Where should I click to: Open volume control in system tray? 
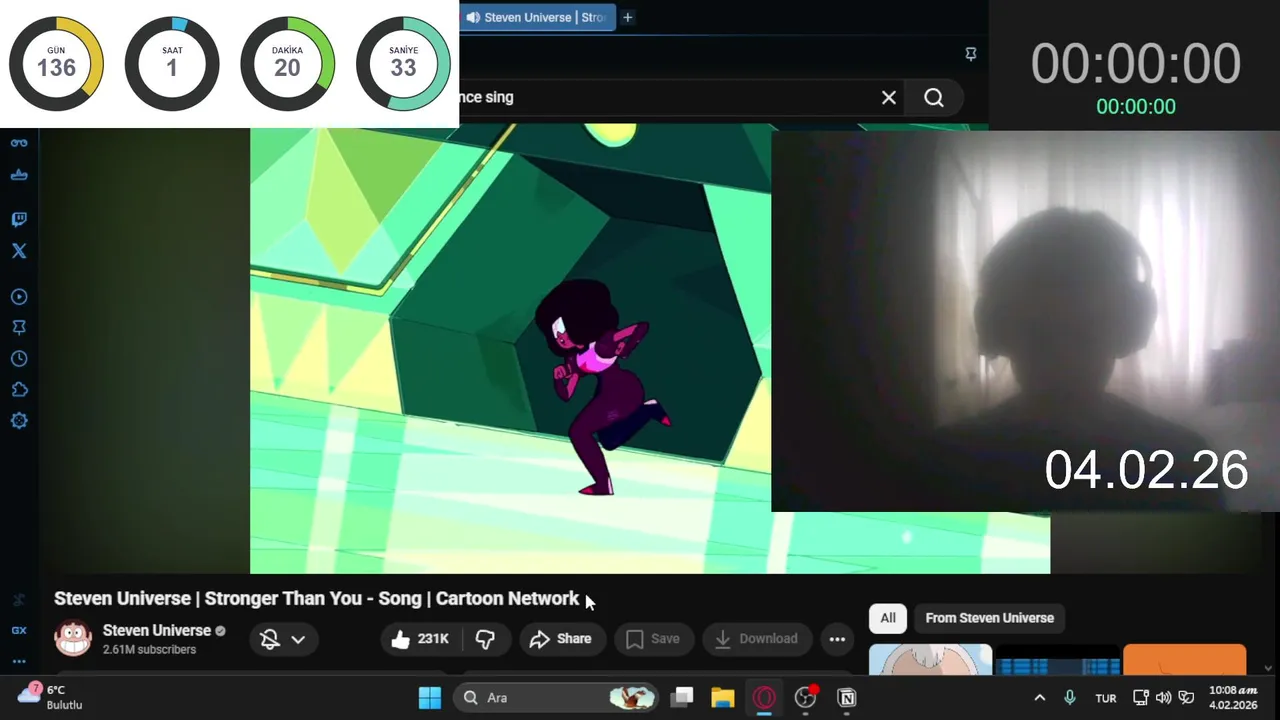tap(1163, 698)
